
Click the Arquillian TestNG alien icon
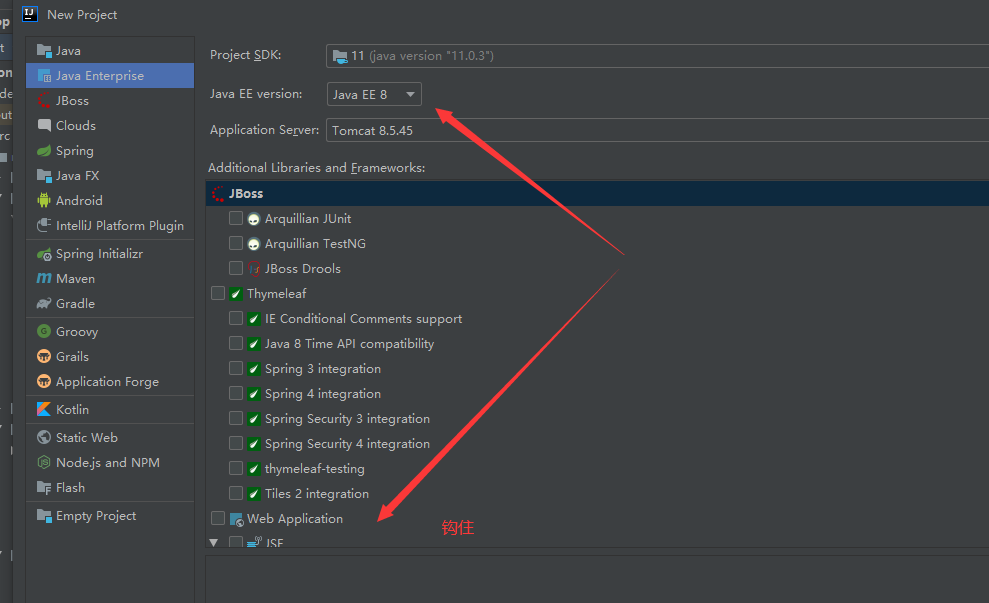[x=254, y=244]
